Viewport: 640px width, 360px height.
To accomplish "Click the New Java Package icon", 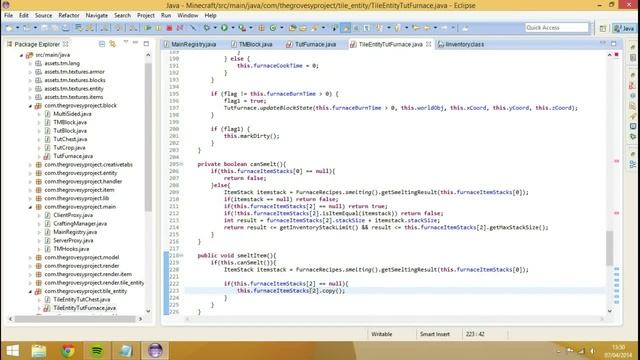I will point(261,28).
